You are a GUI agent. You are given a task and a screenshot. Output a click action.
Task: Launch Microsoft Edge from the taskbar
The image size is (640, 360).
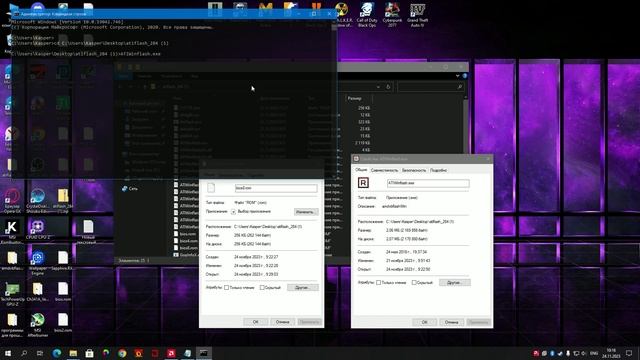pyautogui.click(x=57, y=353)
